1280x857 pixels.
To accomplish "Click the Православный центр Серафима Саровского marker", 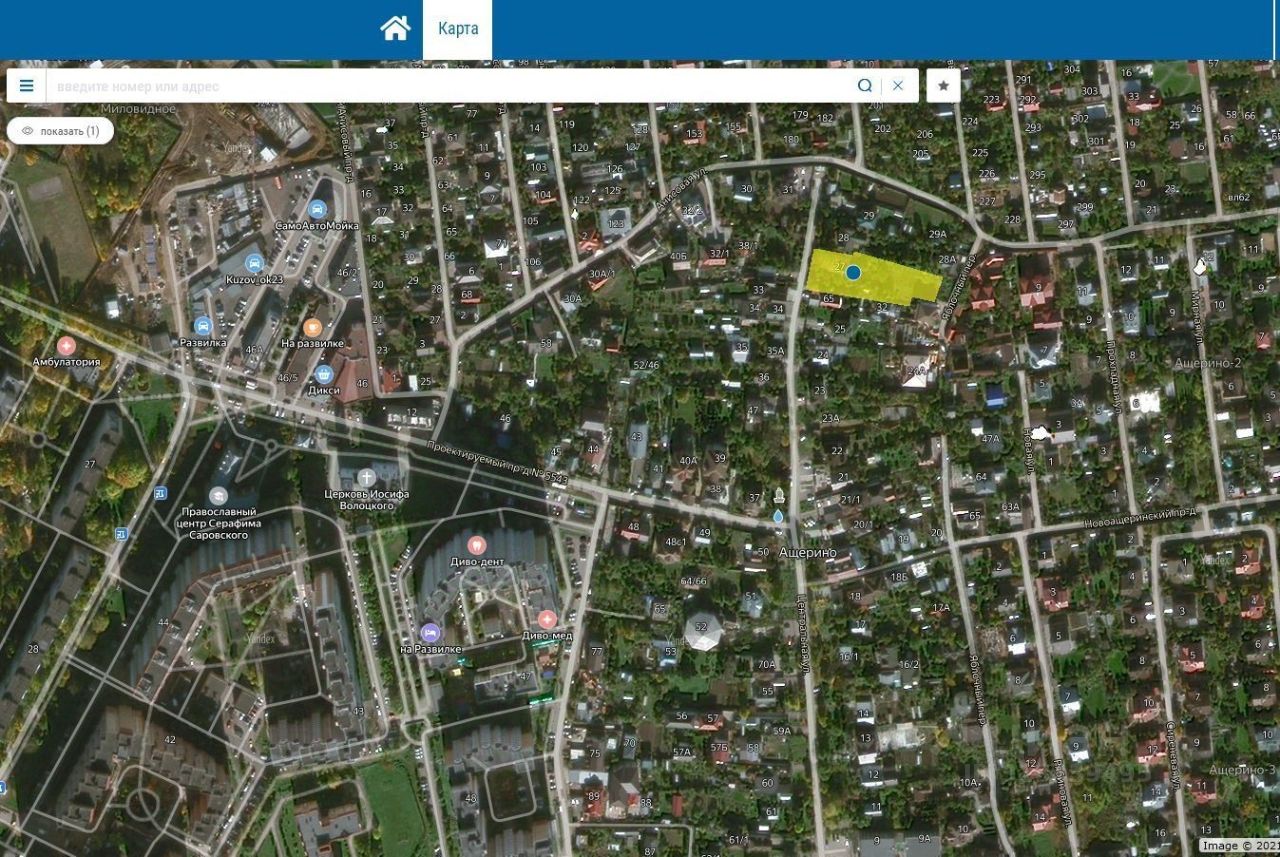I will pyautogui.click(x=218, y=495).
